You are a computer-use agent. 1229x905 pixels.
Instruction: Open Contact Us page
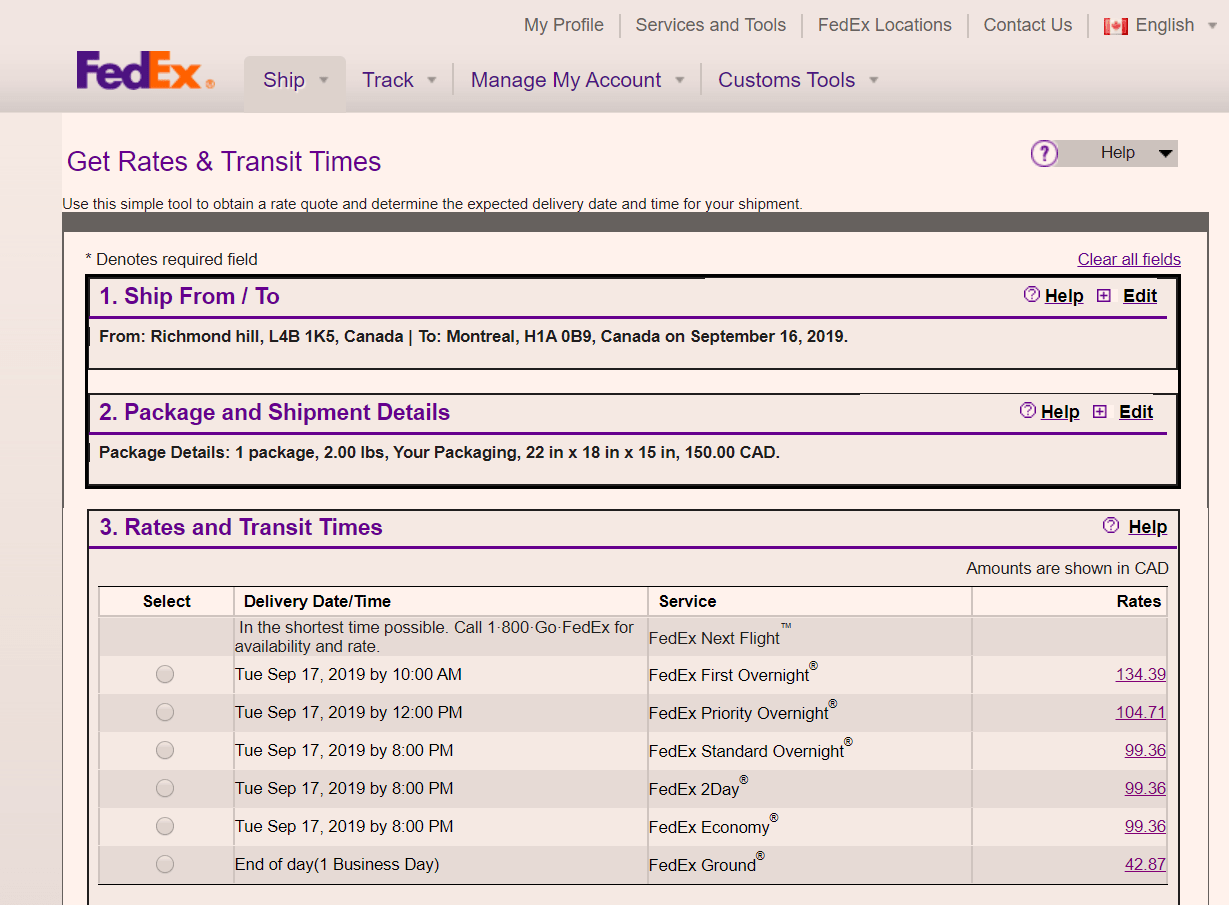pos(1028,25)
